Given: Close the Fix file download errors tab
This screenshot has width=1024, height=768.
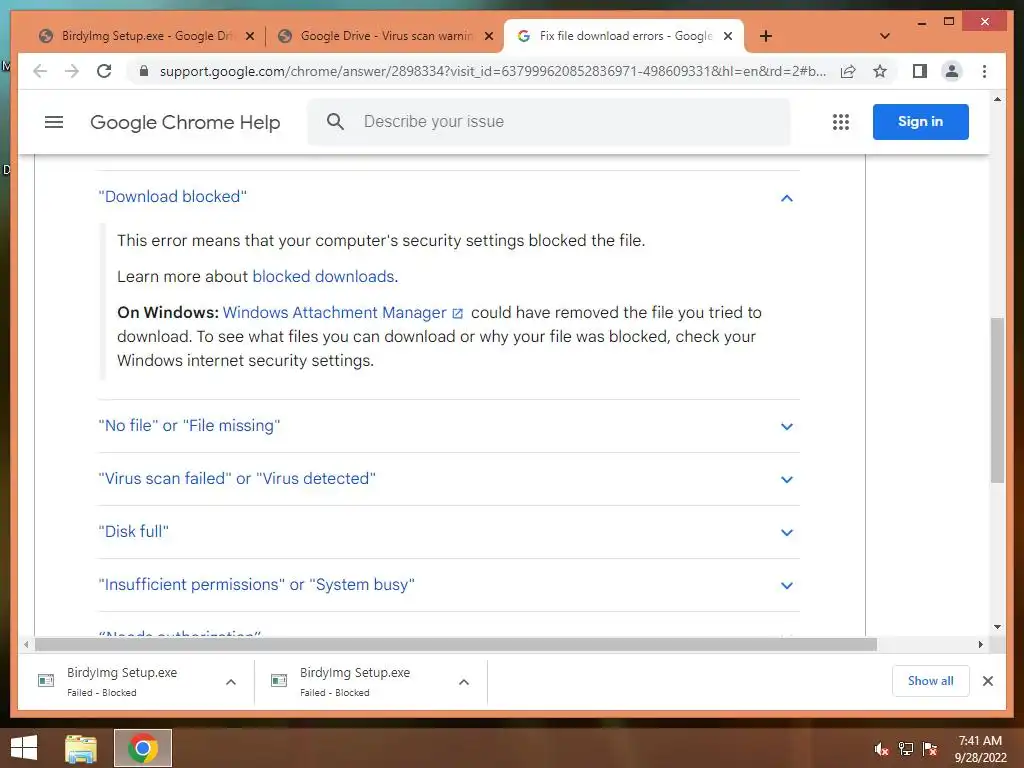Looking at the screenshot, I should point(728,36).
